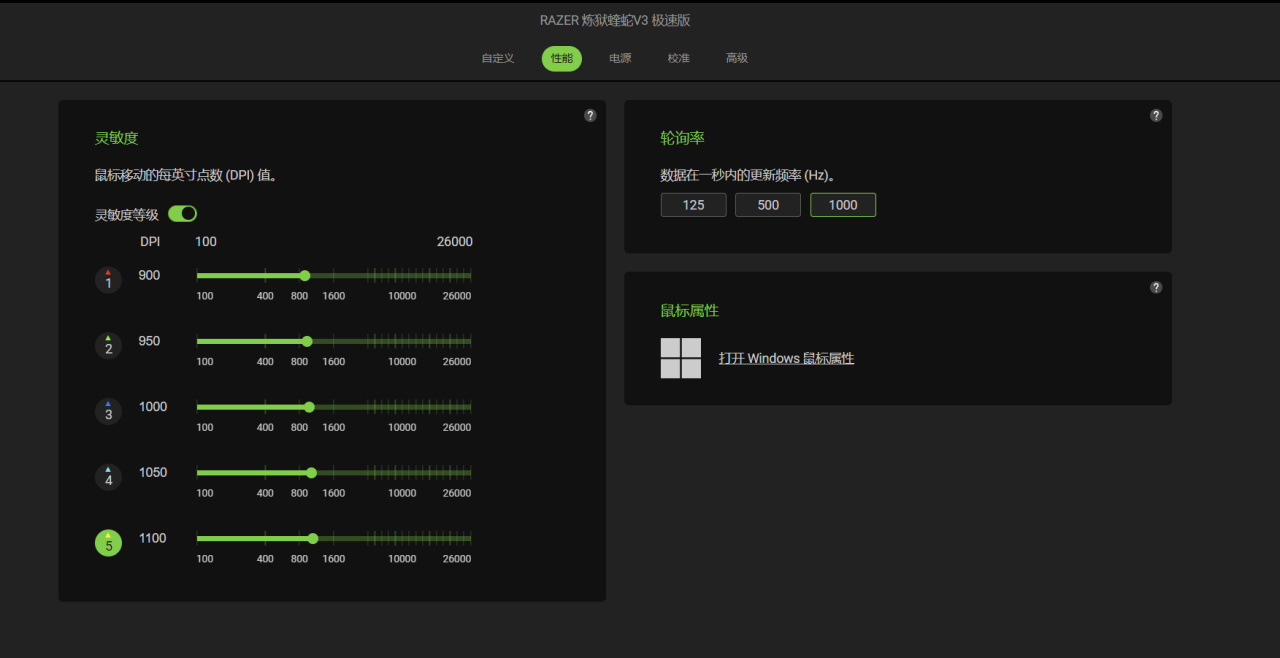Click the stage 1 DPI slider handle
The image size is (1280, 658).
[x=305, y=276]
